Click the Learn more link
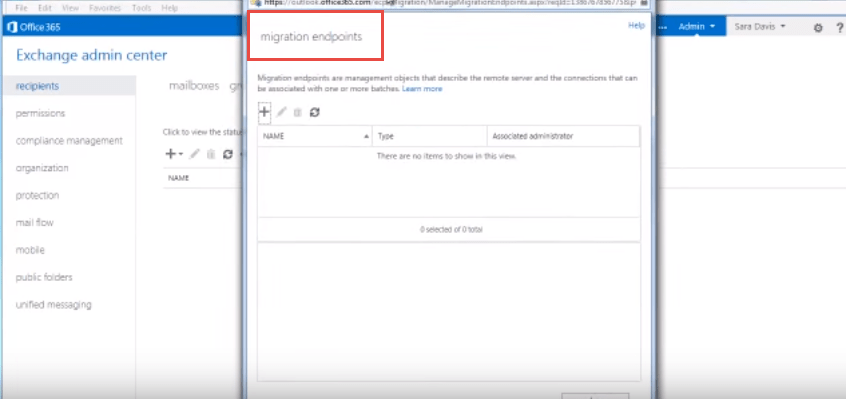Viewport: 846px width, 399px height. pyautogui.click(x=422, y=89)
